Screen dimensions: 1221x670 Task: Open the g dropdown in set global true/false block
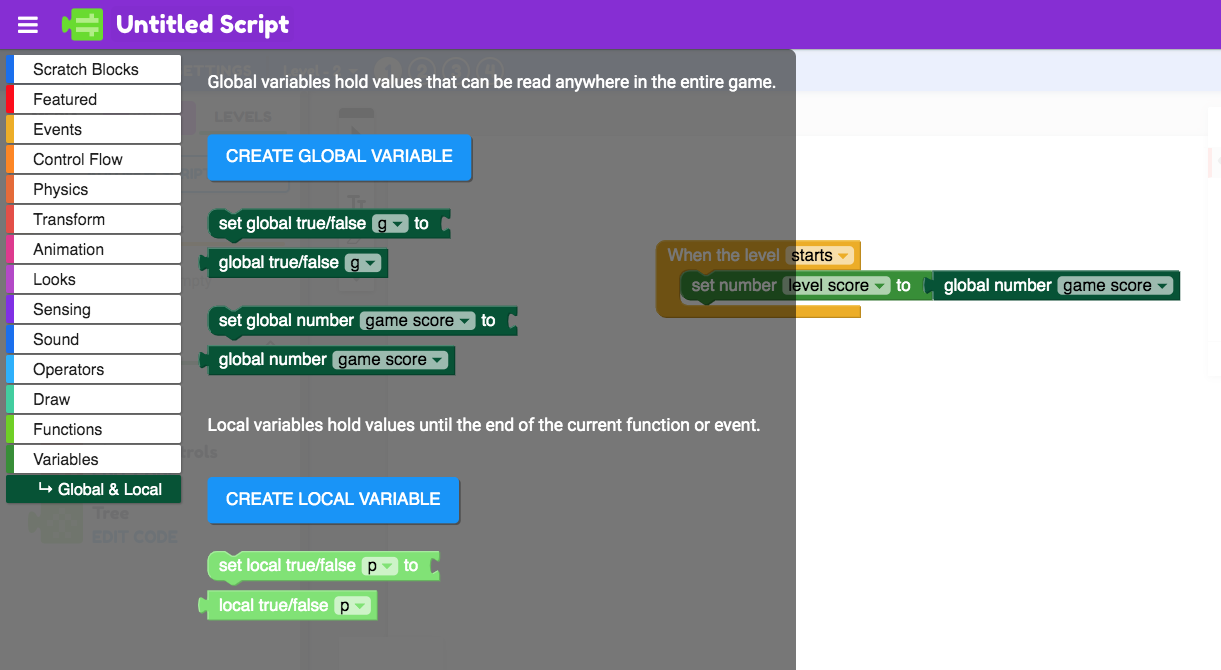[390, 224]
